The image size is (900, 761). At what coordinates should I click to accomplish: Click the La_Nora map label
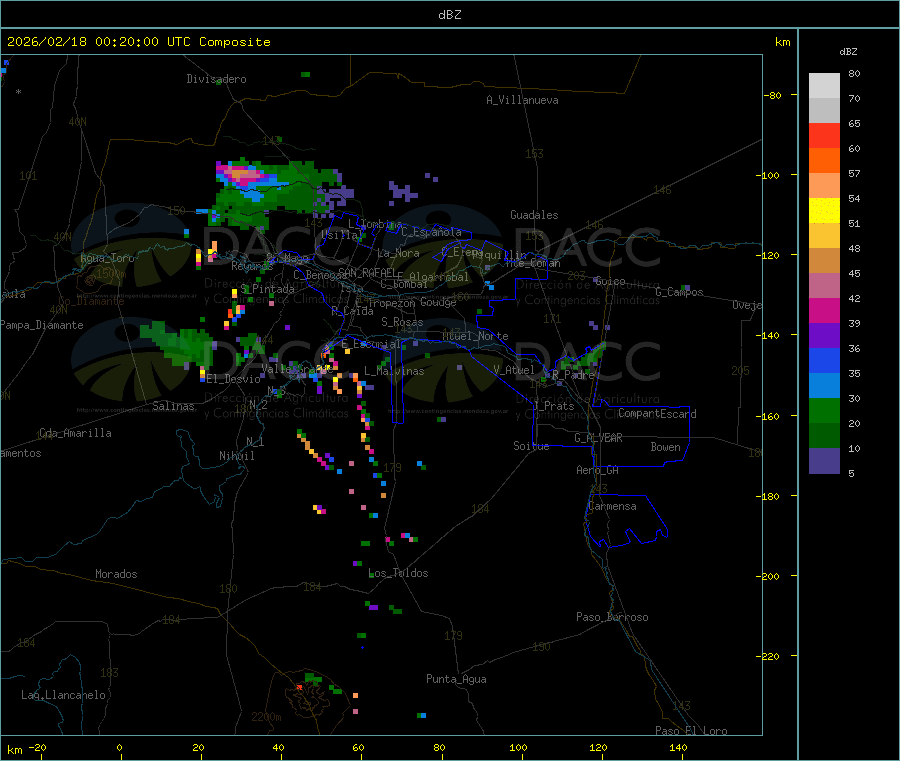click(398, 253)
